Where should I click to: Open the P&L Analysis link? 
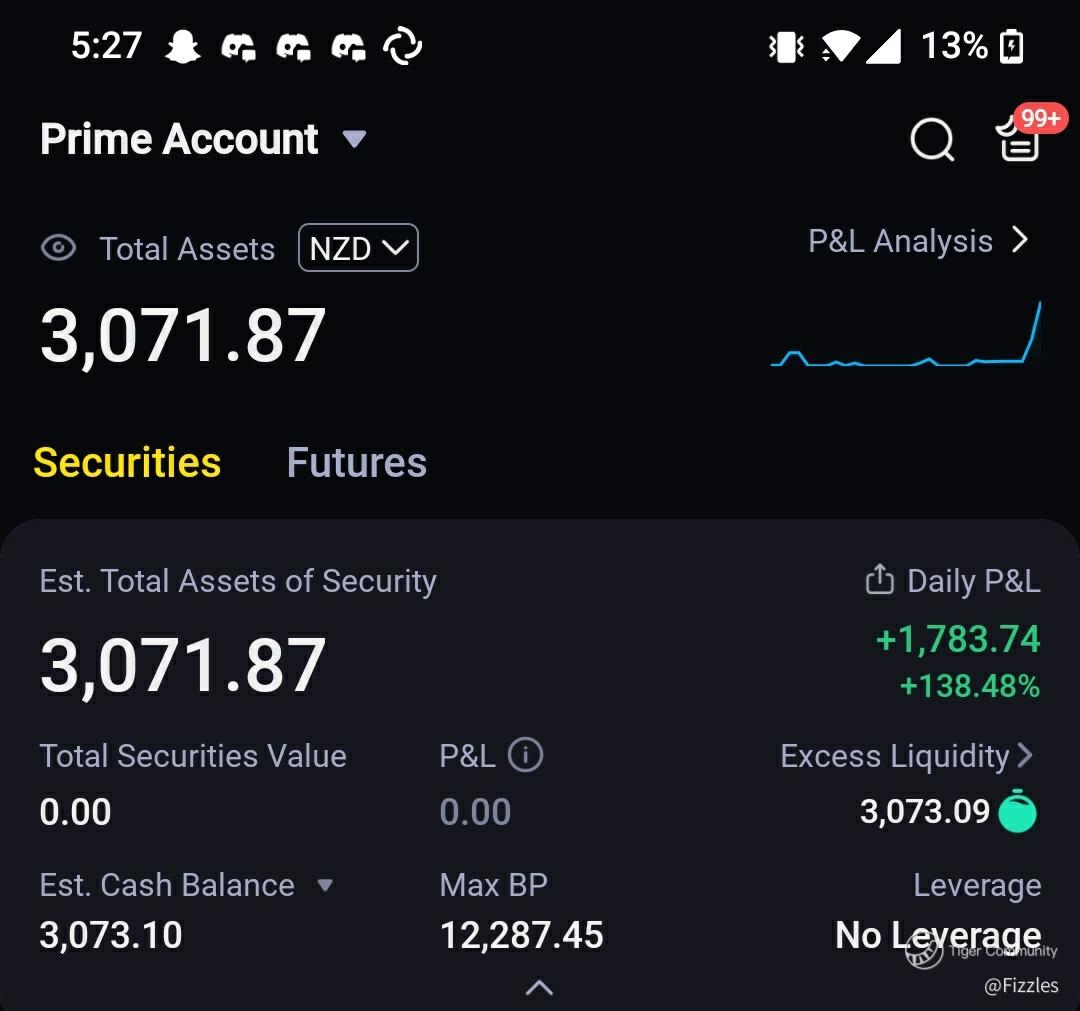[x=917, y=241]
